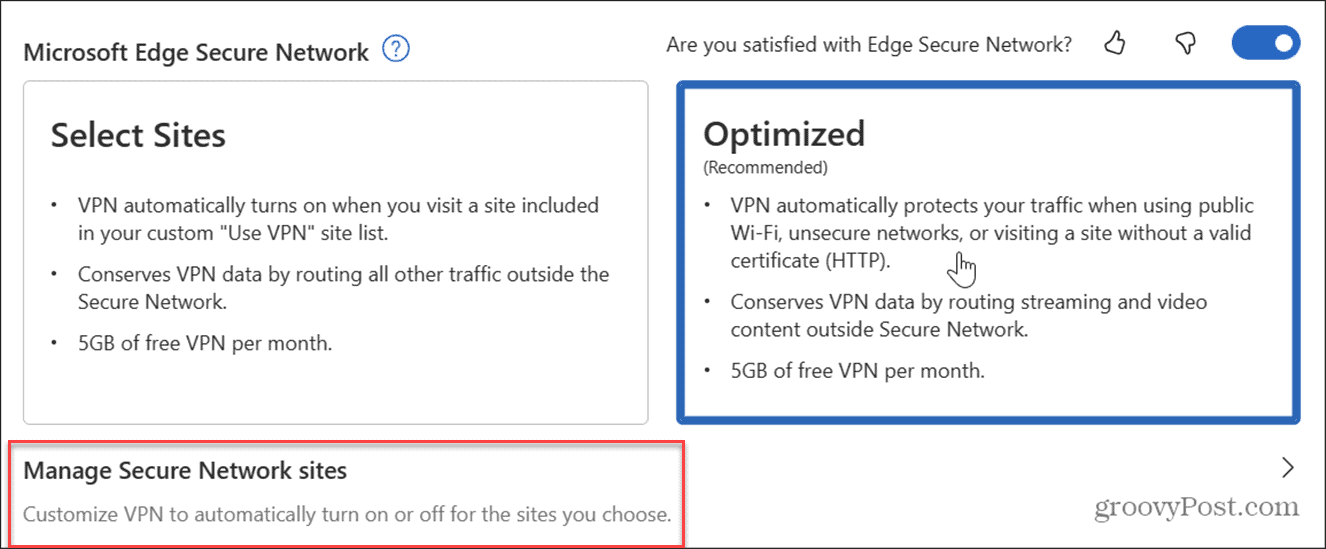Screen dimensions: 1326x549
Task: Click the 'Are you satisfied with Edge Secure Network?' text
Action: pos(869,45)
